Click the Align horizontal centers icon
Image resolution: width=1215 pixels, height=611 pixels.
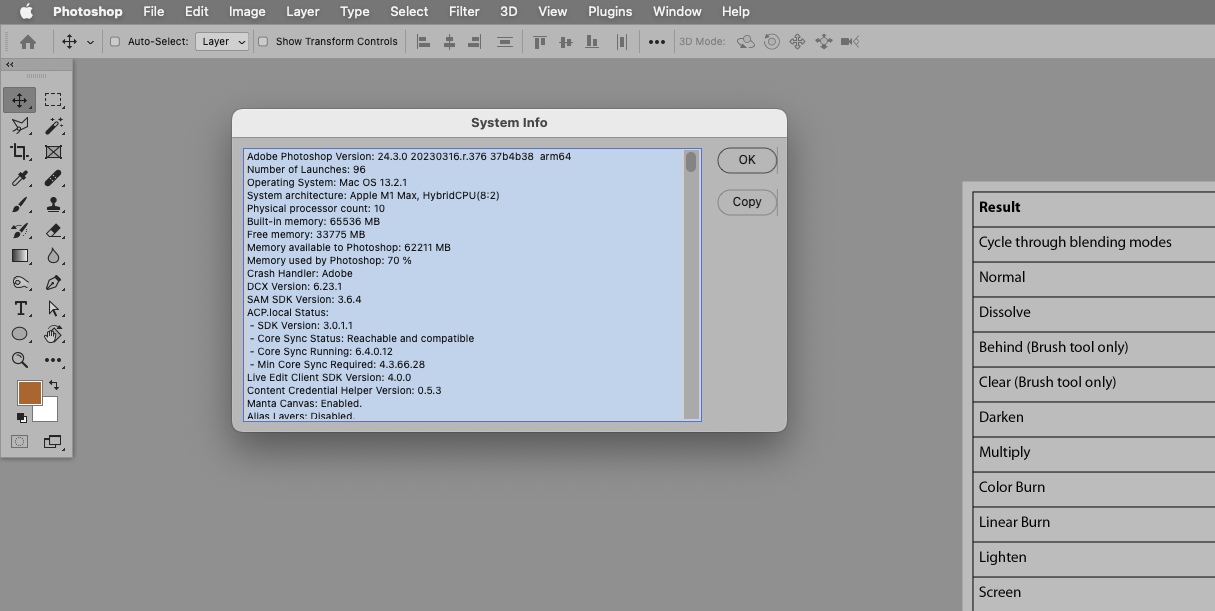pyautogui.click(x=448, y=41)
